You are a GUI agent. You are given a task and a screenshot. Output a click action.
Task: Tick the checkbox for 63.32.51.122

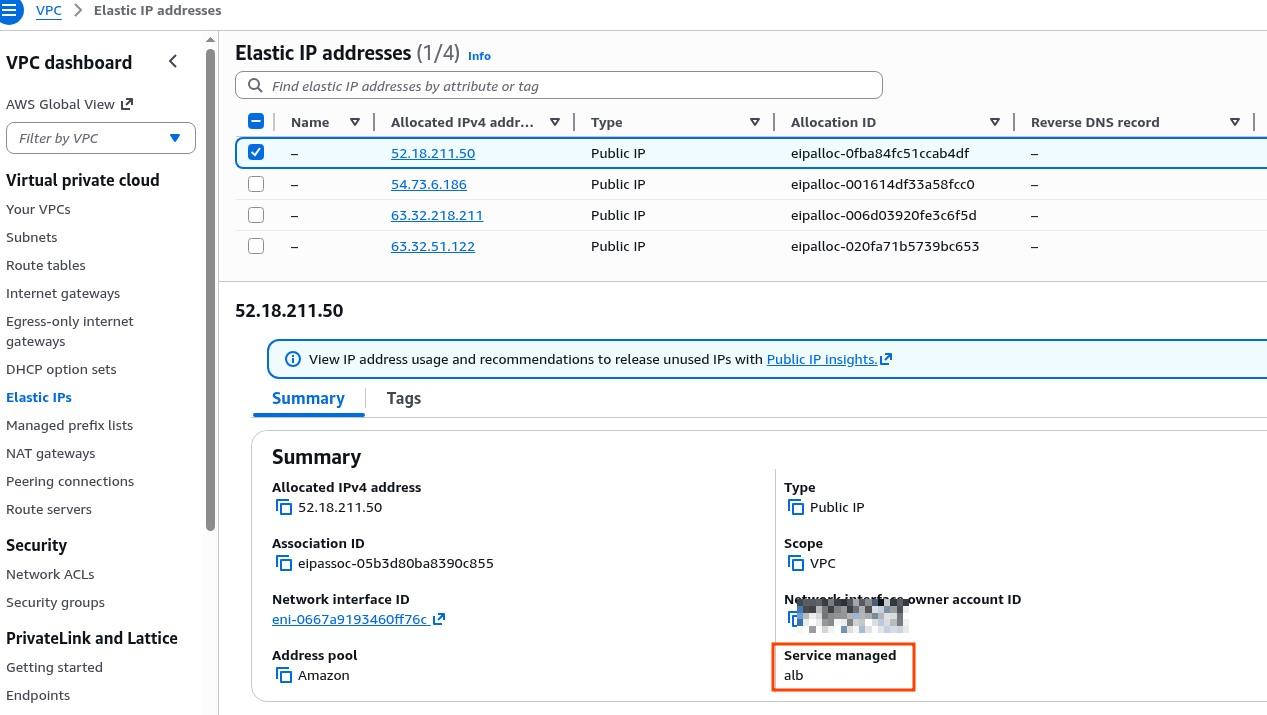point(256,247)
